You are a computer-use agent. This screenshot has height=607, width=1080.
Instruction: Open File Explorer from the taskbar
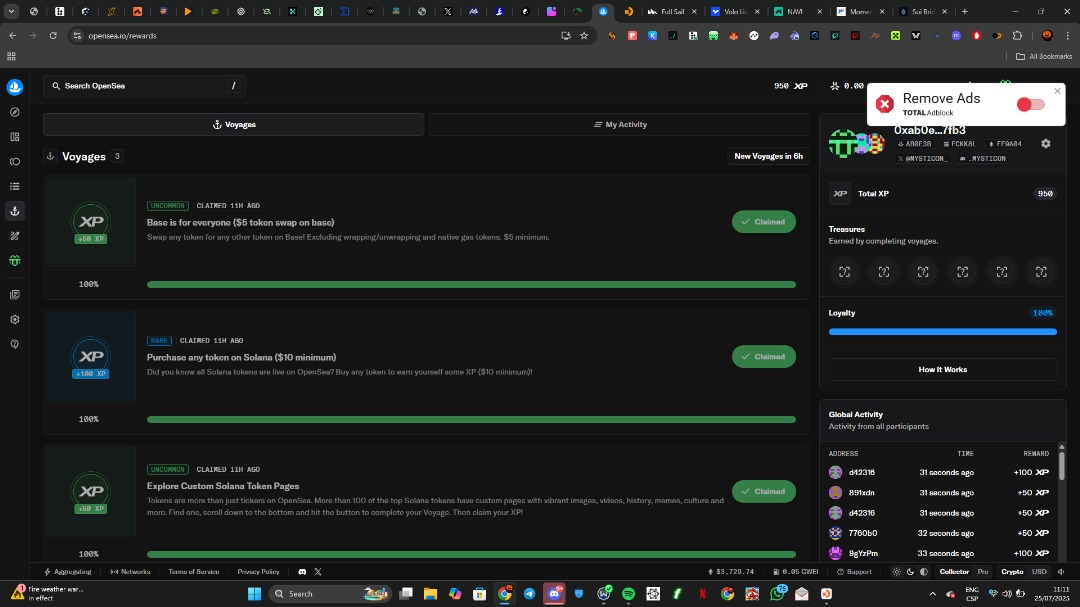pos(430,594)
